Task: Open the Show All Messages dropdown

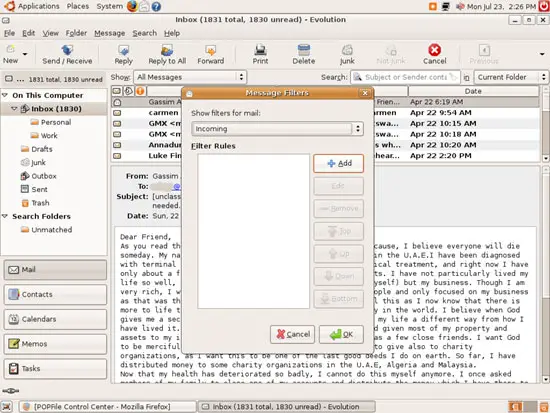Action: click(190, 77)
